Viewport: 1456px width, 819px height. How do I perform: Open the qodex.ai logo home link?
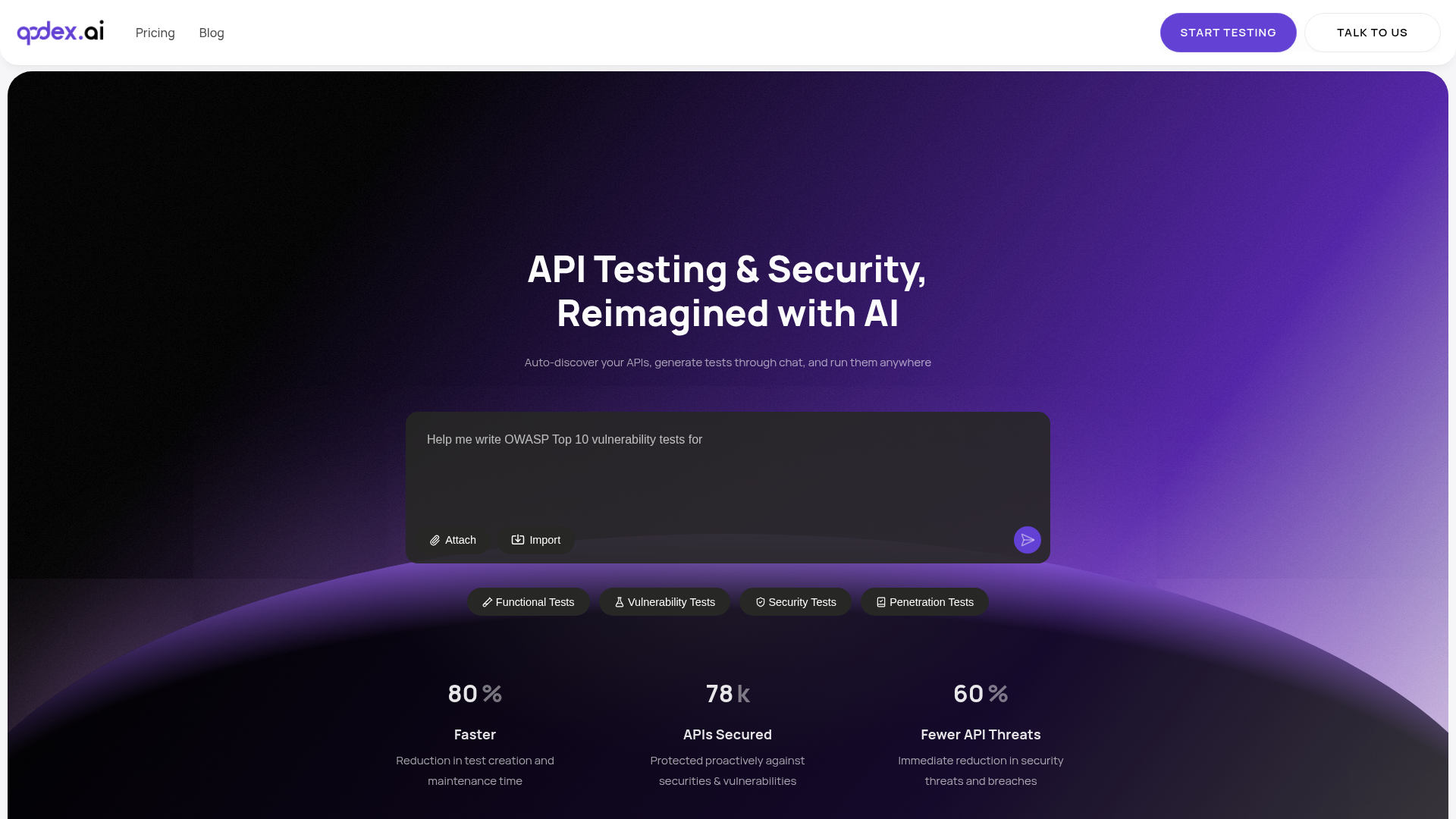(x=61, y=32)
